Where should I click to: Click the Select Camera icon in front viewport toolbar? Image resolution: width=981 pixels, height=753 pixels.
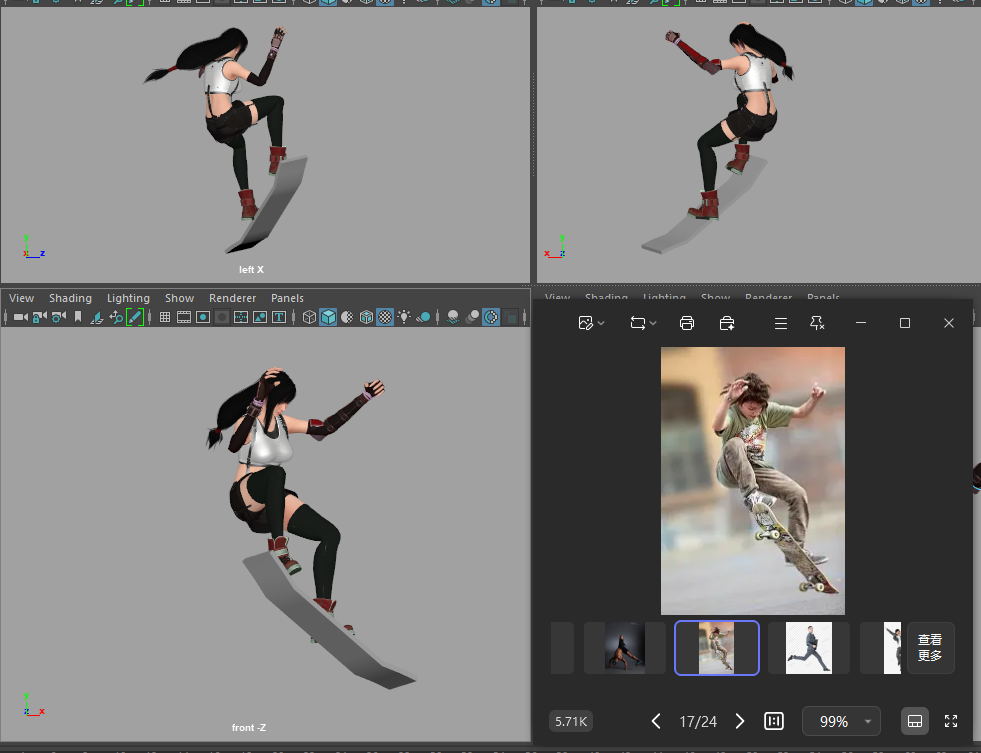21,317
